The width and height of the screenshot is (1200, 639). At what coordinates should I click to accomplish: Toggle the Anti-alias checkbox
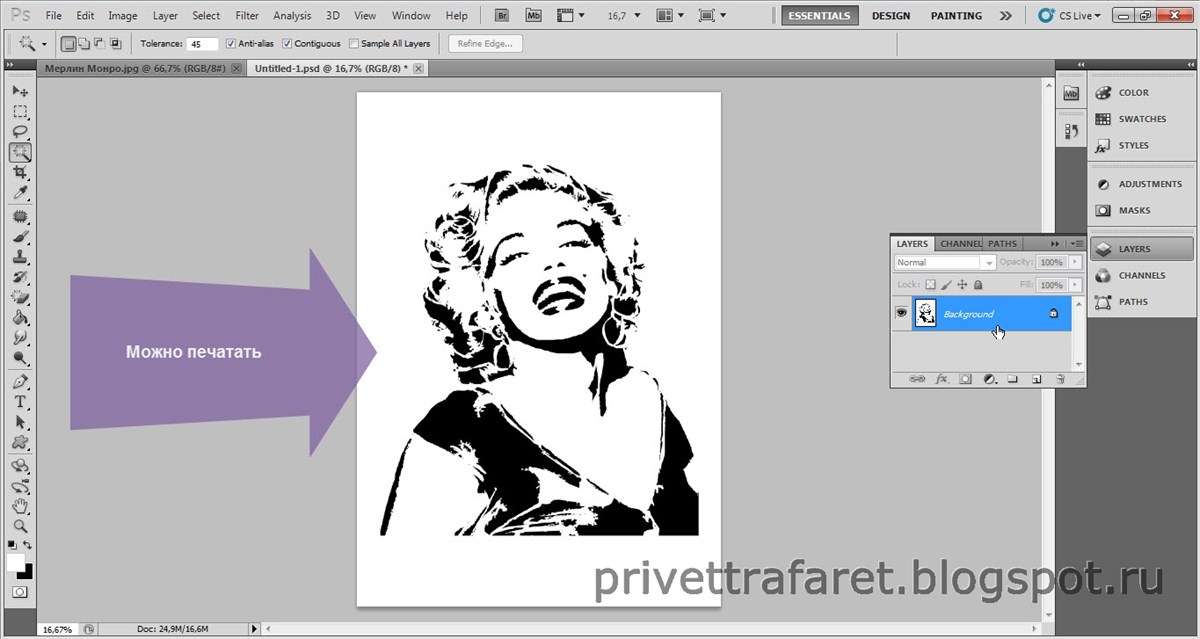pyautogui.click(x=232, y=44)
